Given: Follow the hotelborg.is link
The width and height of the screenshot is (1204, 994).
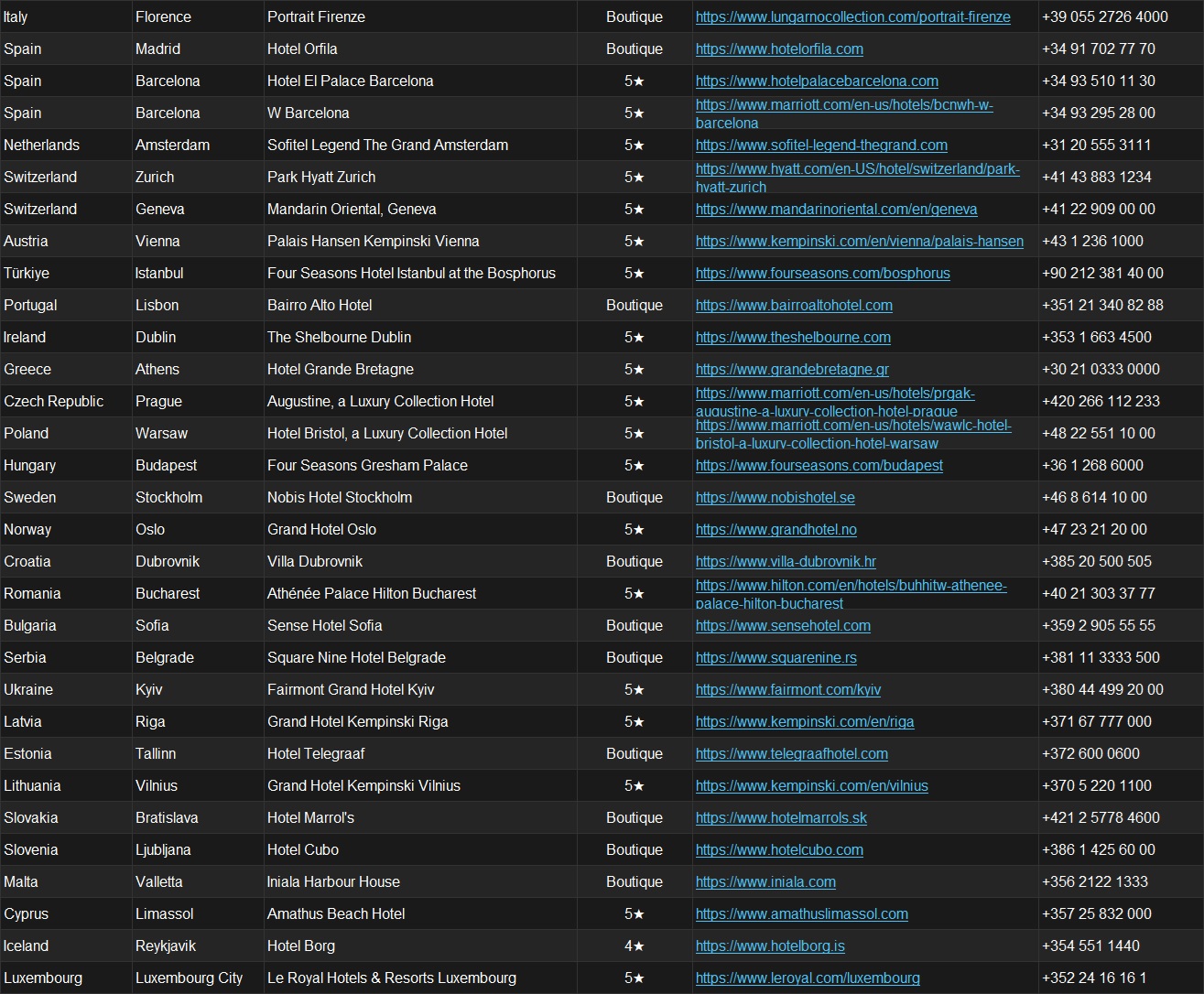Looking at the screenshot, I should point(770,945).
